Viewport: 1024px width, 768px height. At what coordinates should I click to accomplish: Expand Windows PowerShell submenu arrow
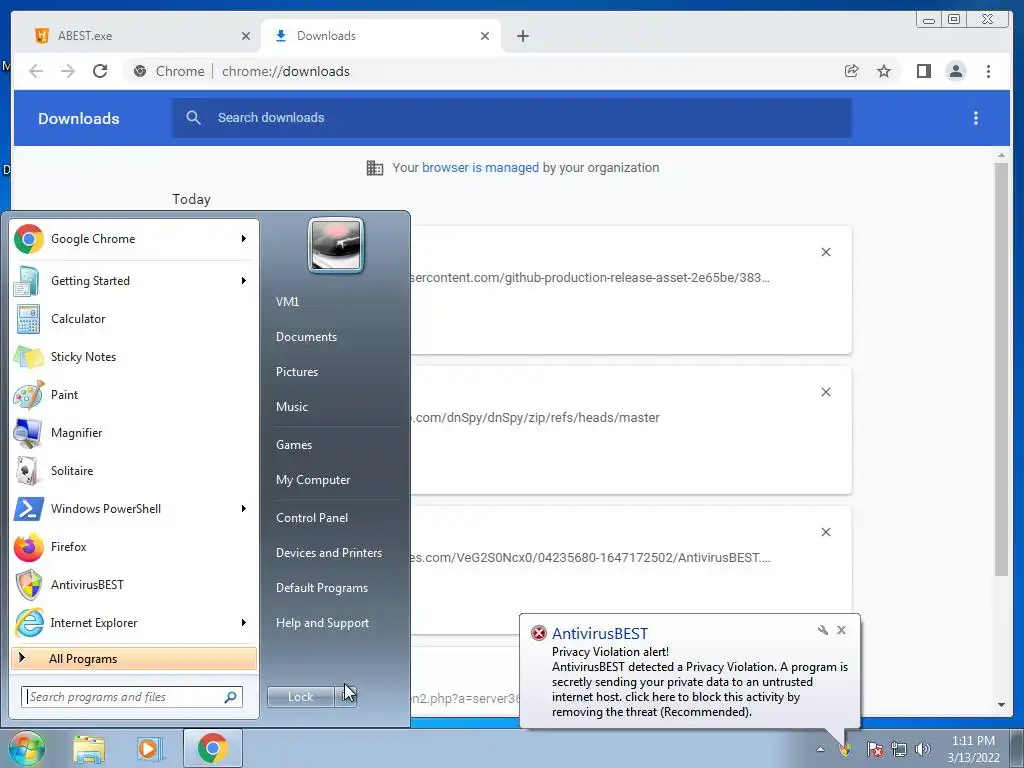point(244,509)
